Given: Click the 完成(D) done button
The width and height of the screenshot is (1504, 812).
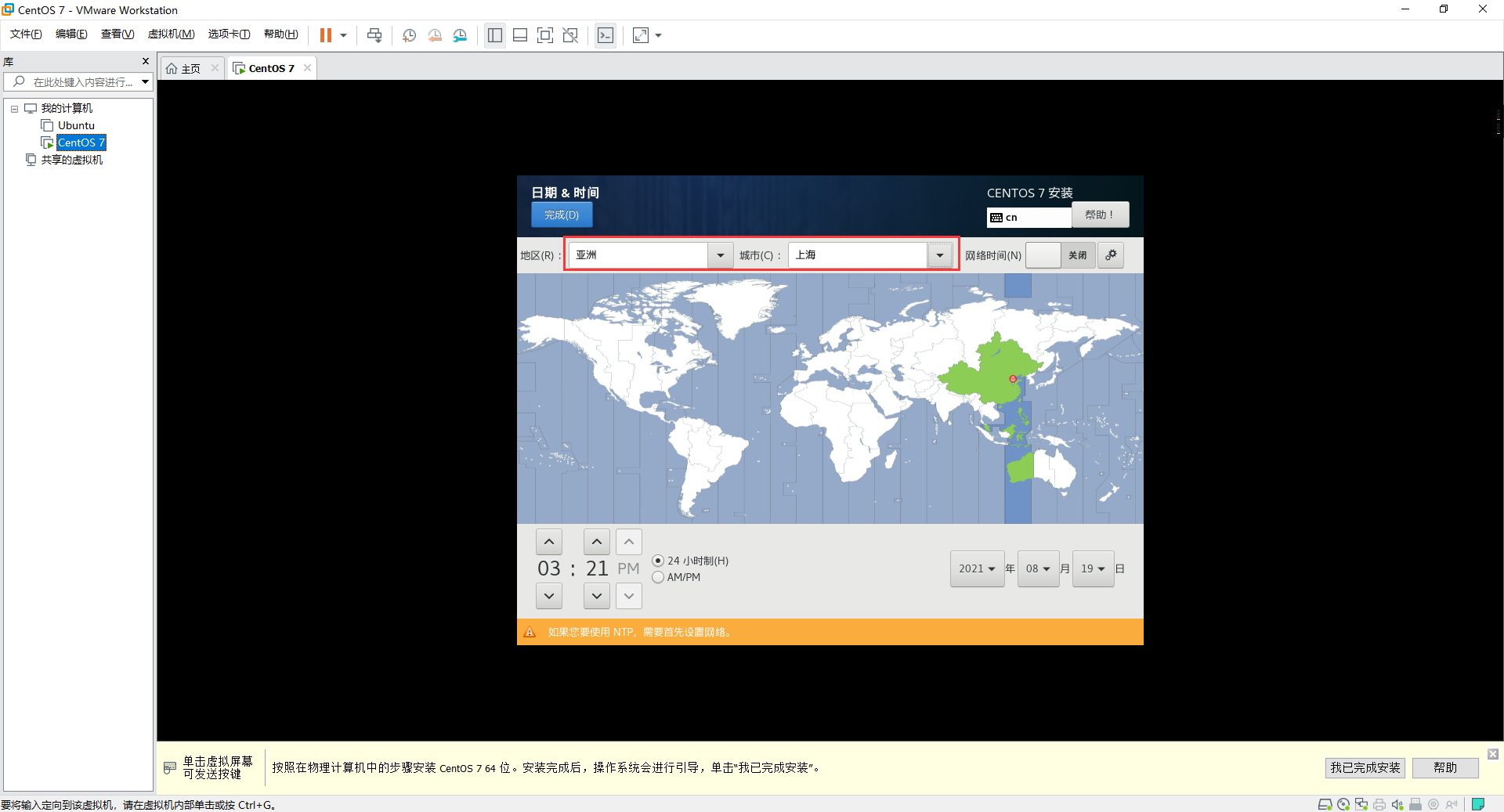Looking at the screenshot, I should click(x=562, y=215).
